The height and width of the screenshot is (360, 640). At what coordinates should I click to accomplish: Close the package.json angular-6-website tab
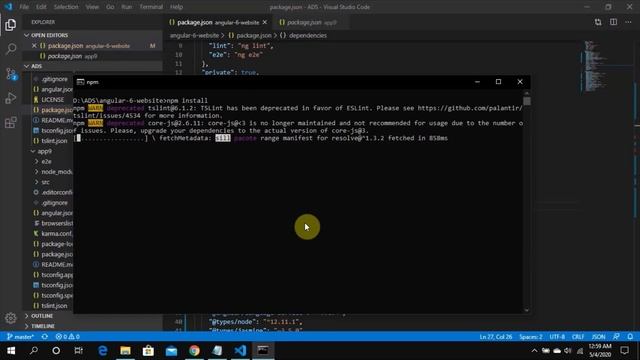(265, 22)
